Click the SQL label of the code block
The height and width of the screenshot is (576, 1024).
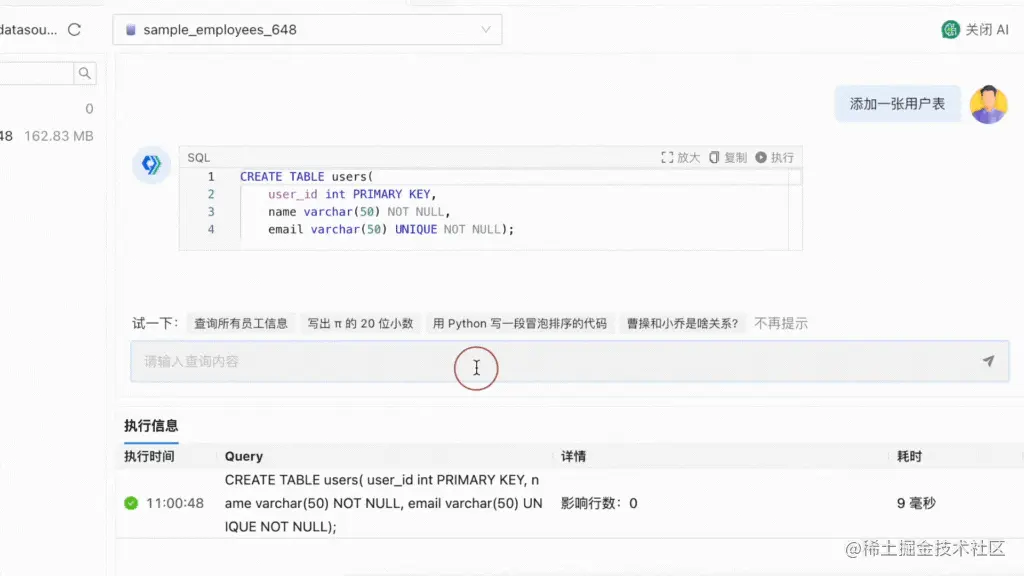click(x=199, y=157)
